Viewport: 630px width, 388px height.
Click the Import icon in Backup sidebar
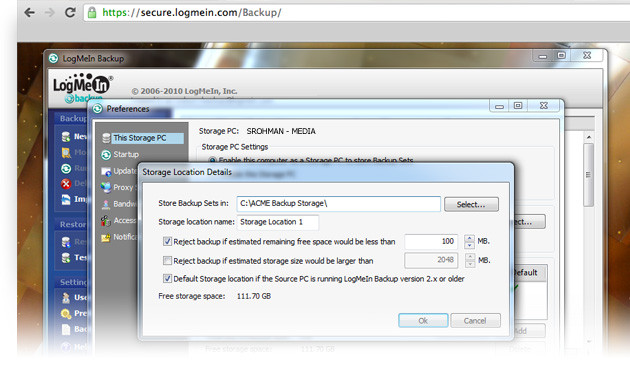(x=66, y=199)
